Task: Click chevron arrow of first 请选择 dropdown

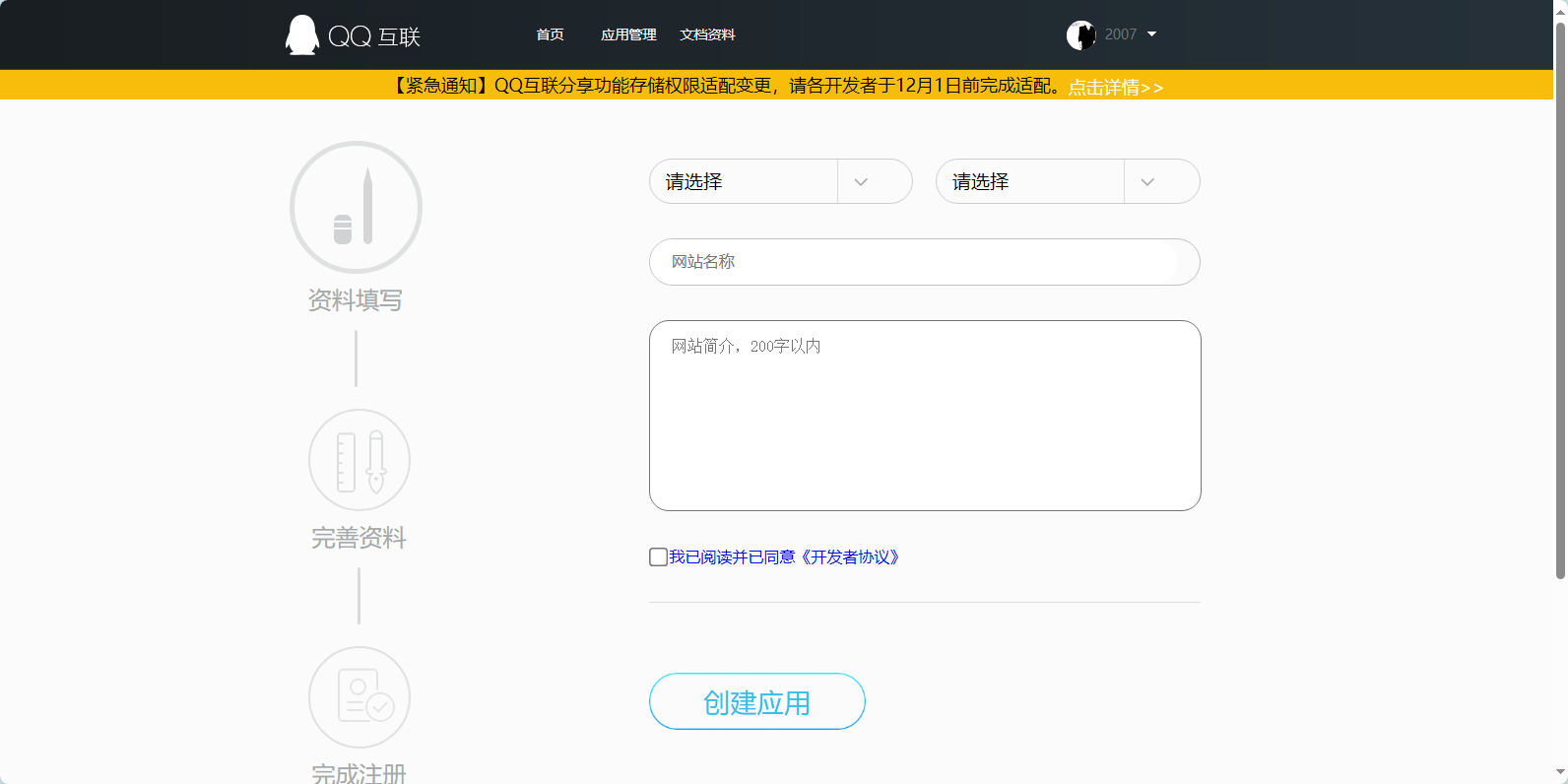Action: point(861,182)
